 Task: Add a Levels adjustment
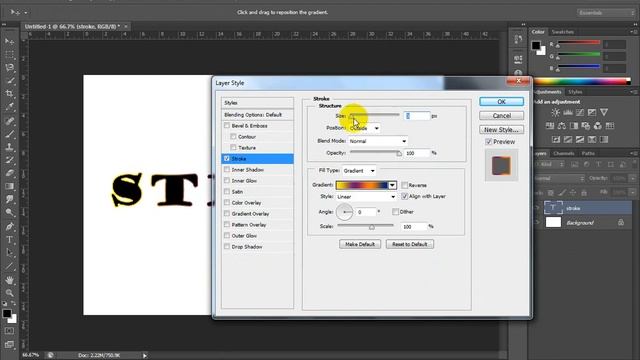coord(568,112)
